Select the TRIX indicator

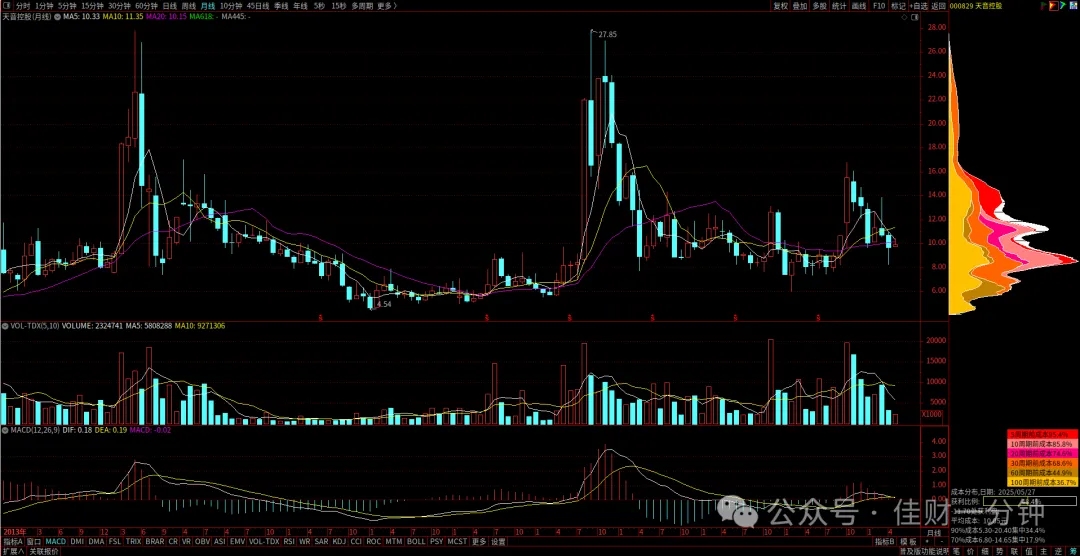click(134, 542)
